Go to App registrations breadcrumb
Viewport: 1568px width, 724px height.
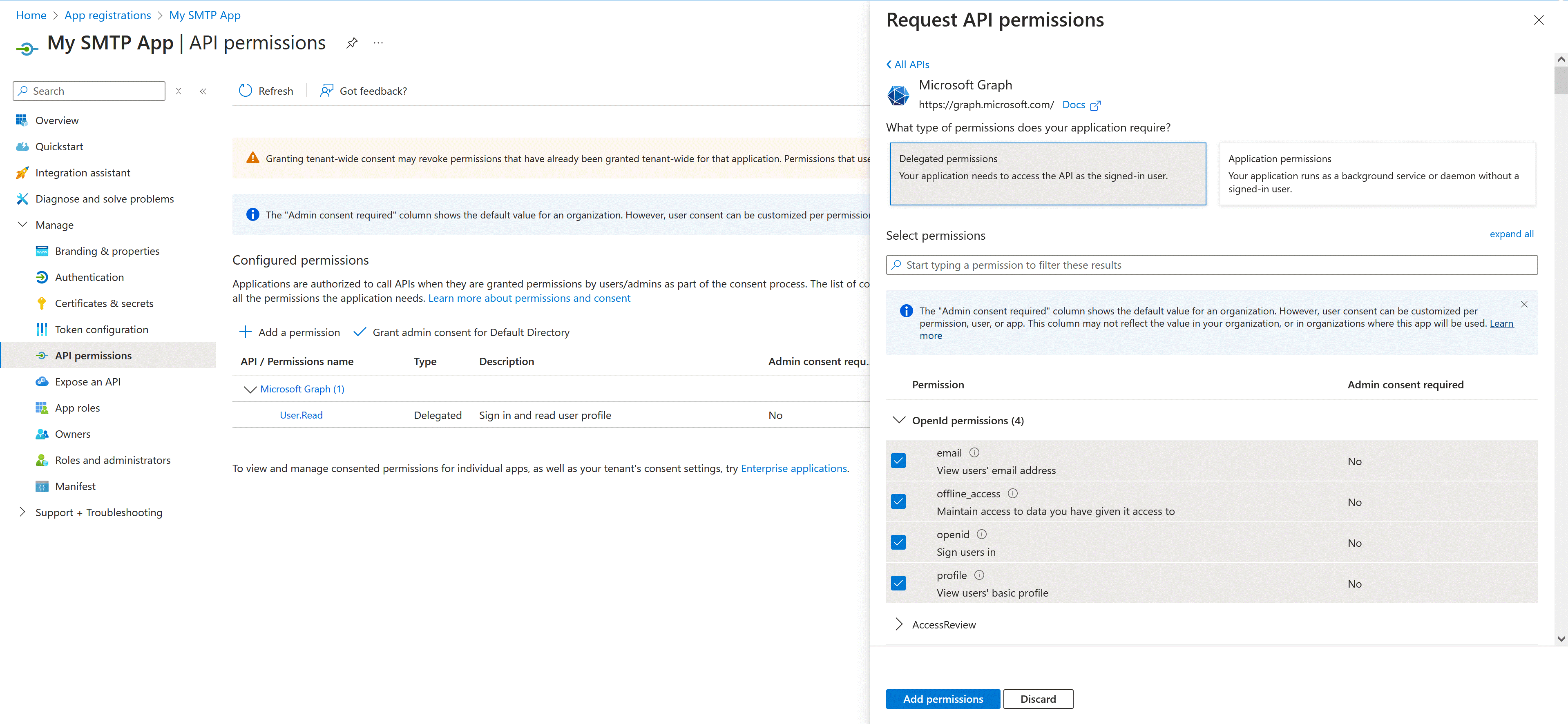108,15
